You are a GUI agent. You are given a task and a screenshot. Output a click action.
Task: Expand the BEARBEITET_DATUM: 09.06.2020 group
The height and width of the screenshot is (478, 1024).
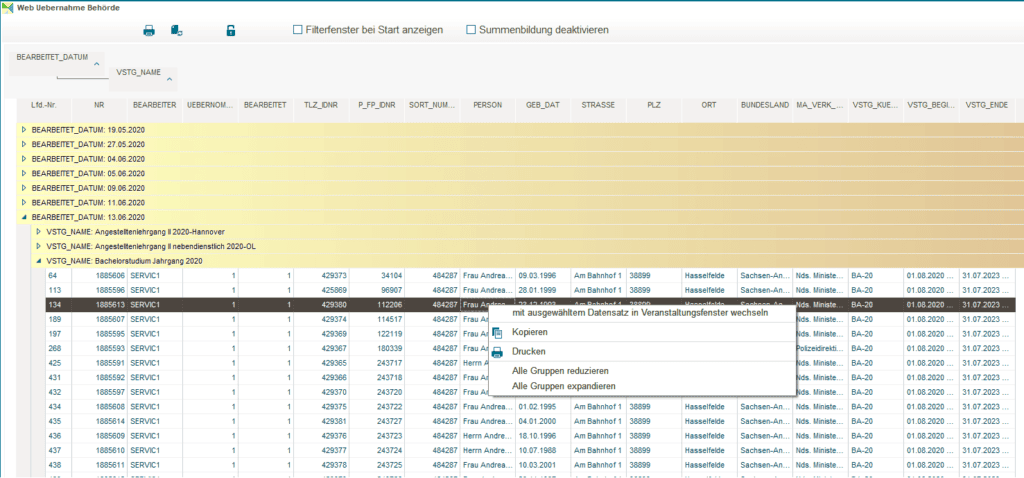point(24,188)
